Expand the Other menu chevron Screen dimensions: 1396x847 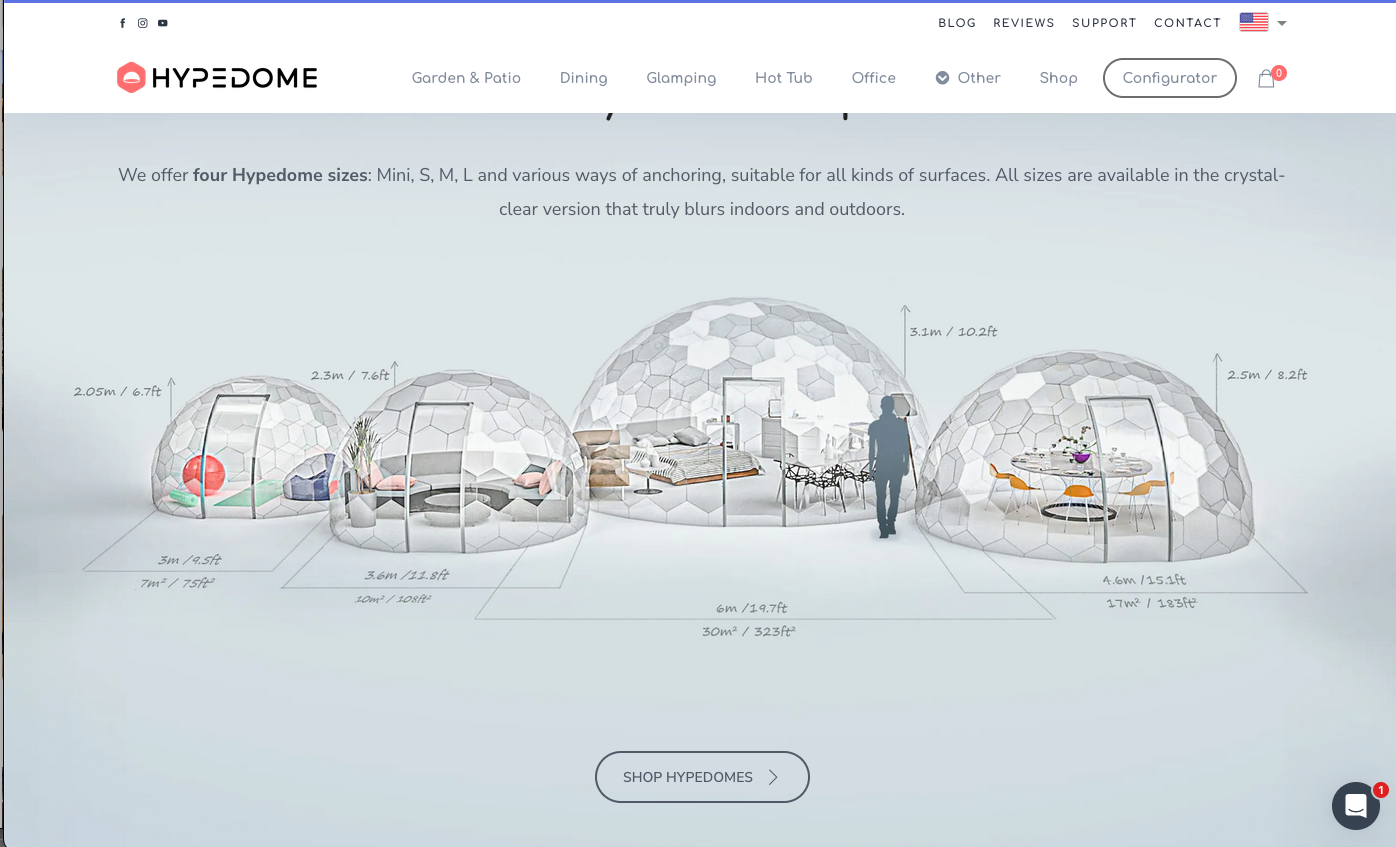pyautogui.click(x=942, y=78)
